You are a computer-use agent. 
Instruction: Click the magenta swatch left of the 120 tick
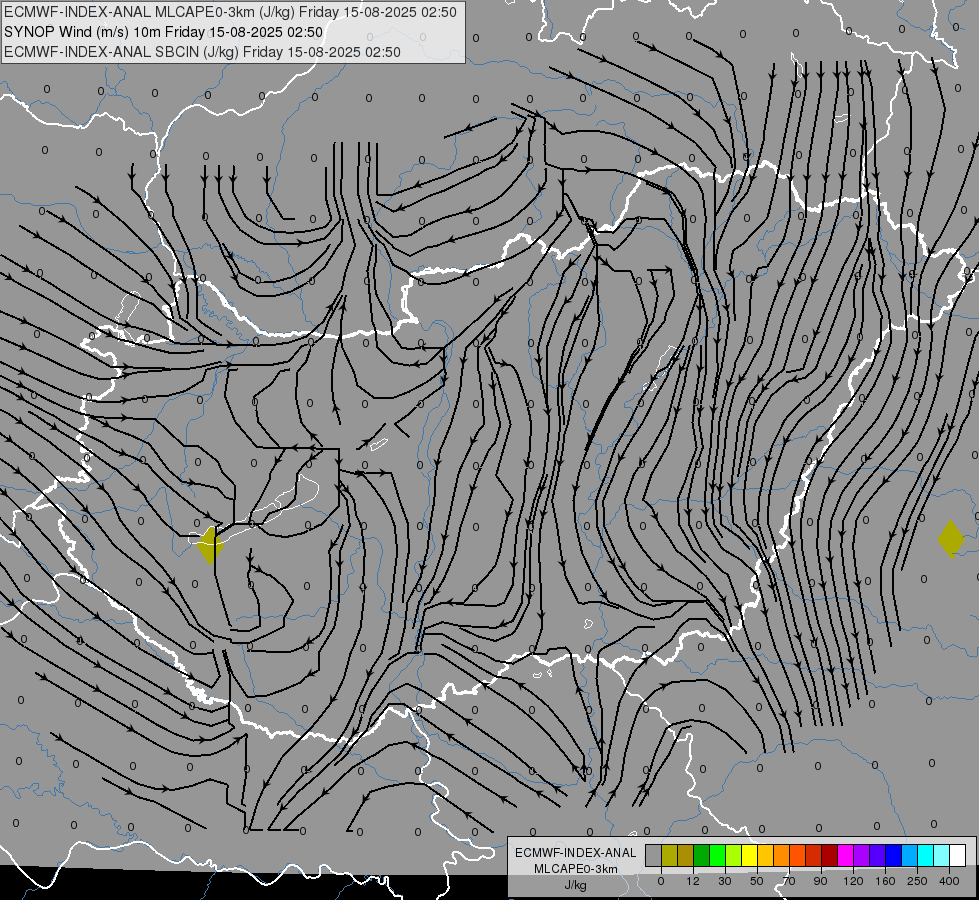(x=845, y=855)
